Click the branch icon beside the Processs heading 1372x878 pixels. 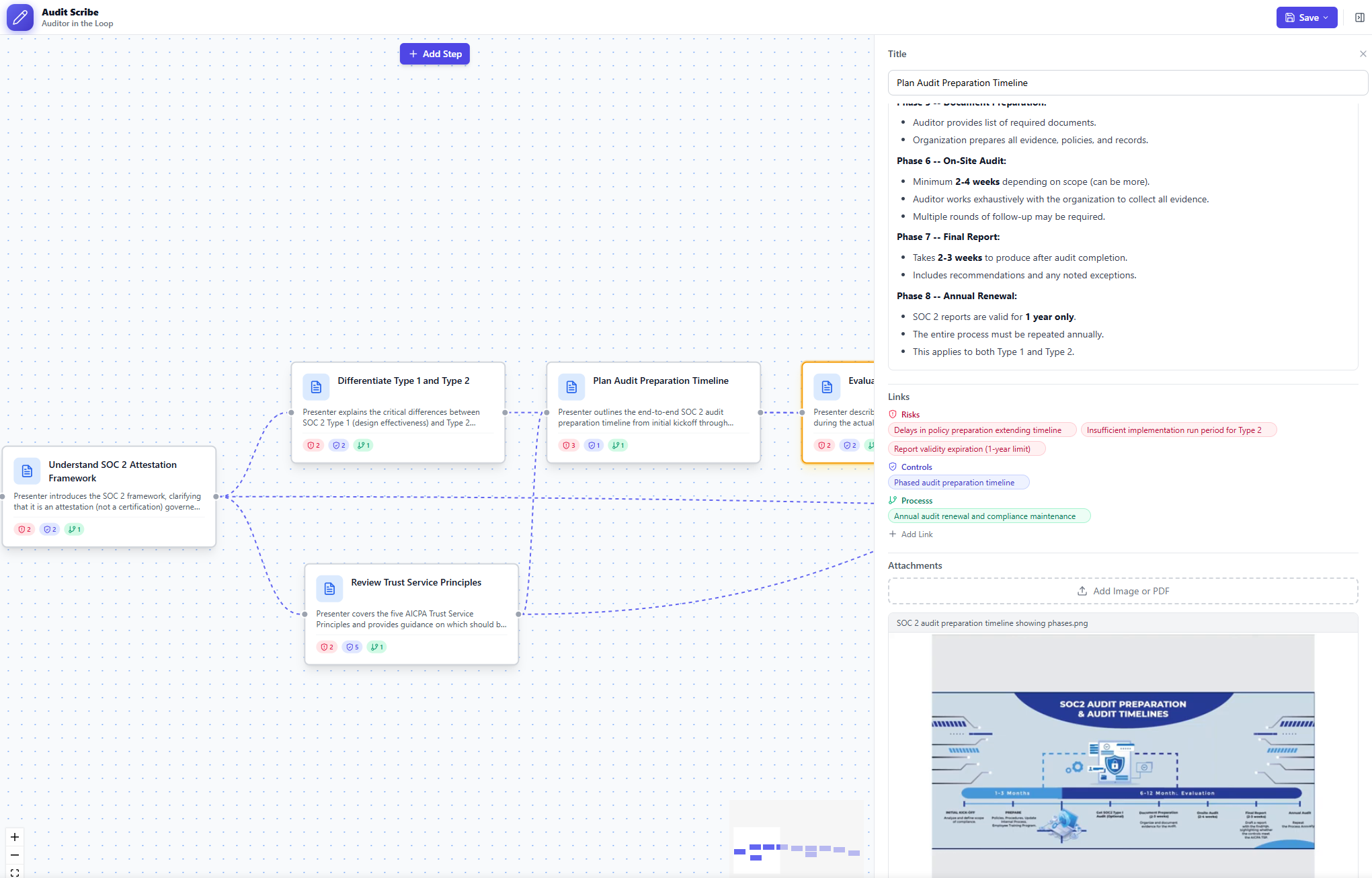pyautogui.click(x=893, y=500)
